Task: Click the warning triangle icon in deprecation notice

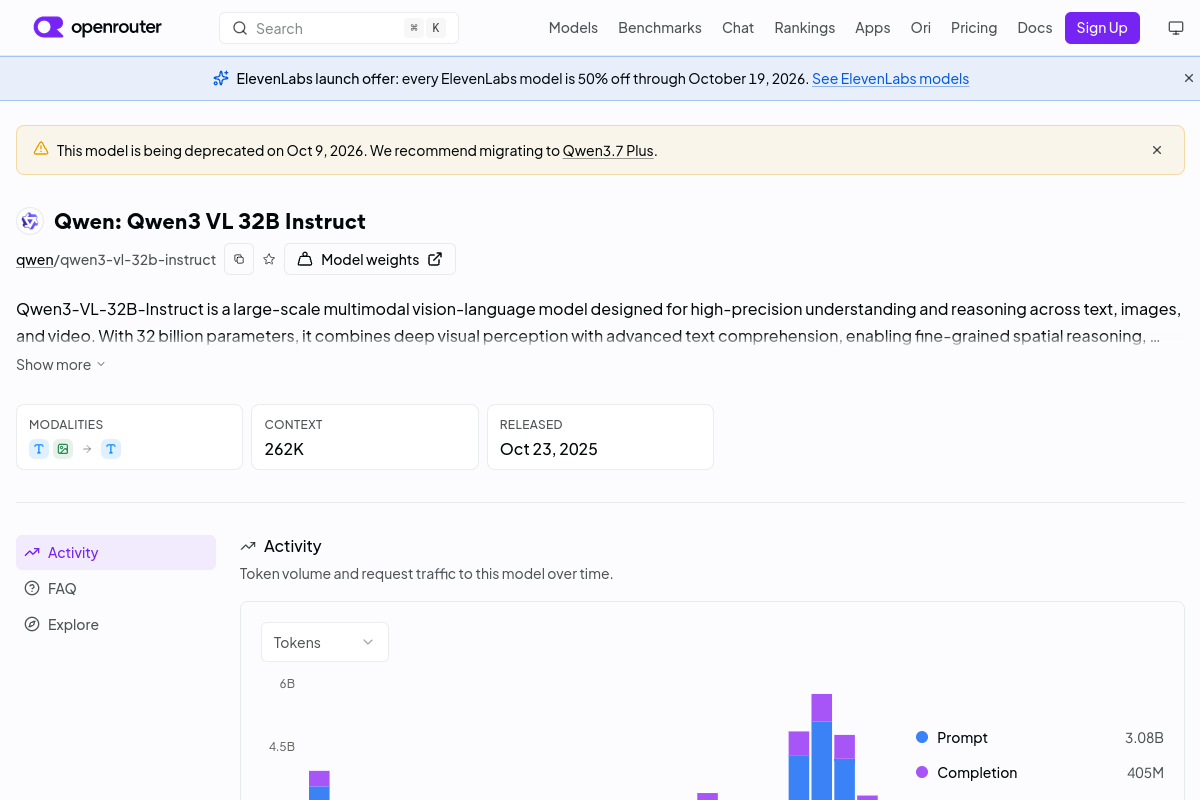Action: click(x=41, y=149)
